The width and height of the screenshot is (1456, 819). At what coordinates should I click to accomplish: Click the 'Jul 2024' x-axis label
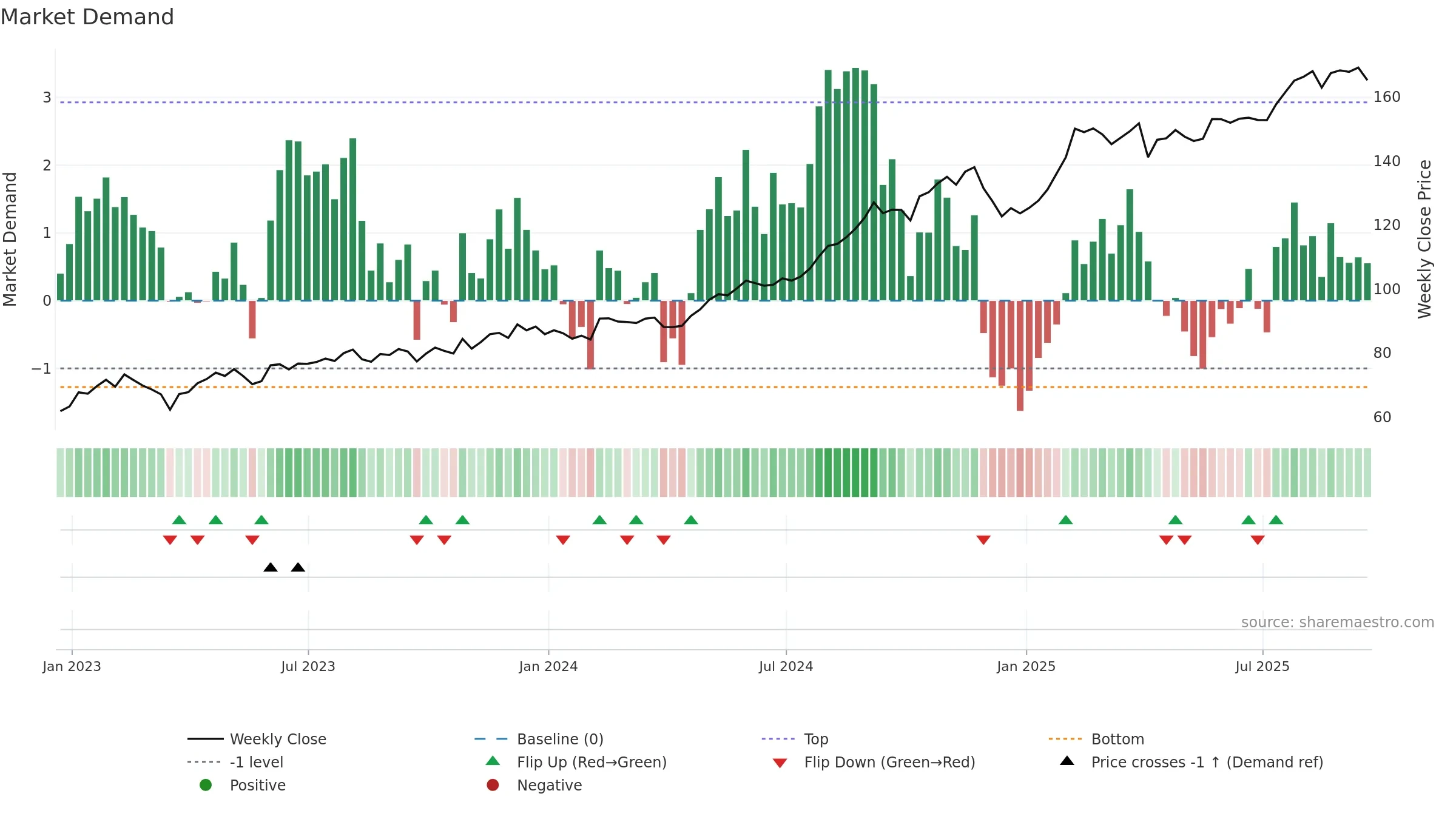pos(786,666)
